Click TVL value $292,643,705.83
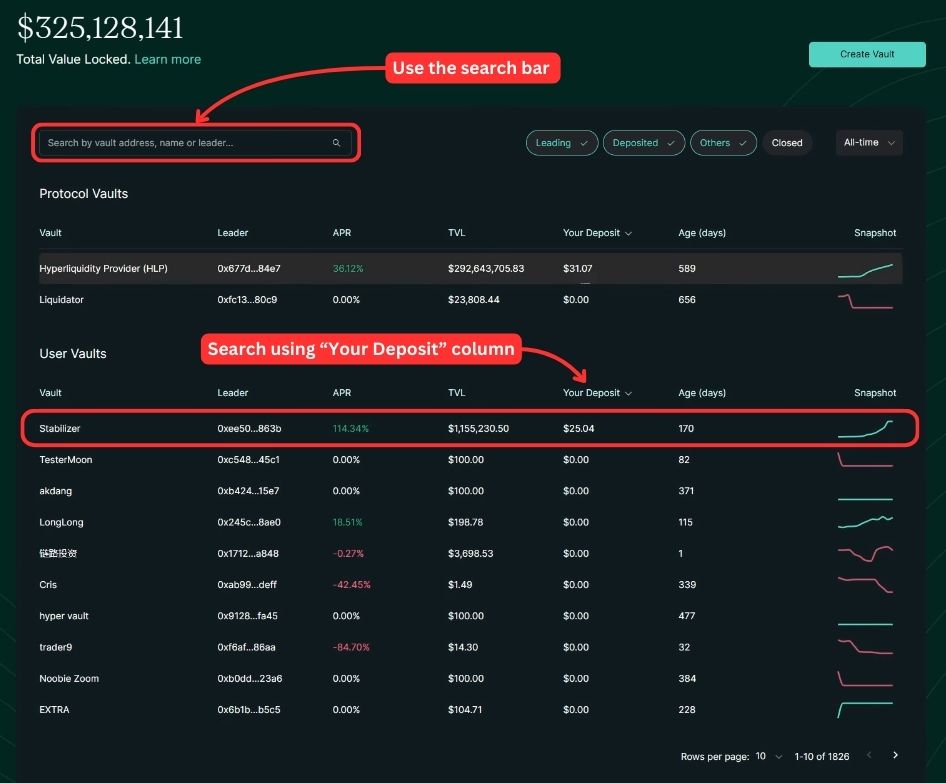 click(x=486, y=268)
